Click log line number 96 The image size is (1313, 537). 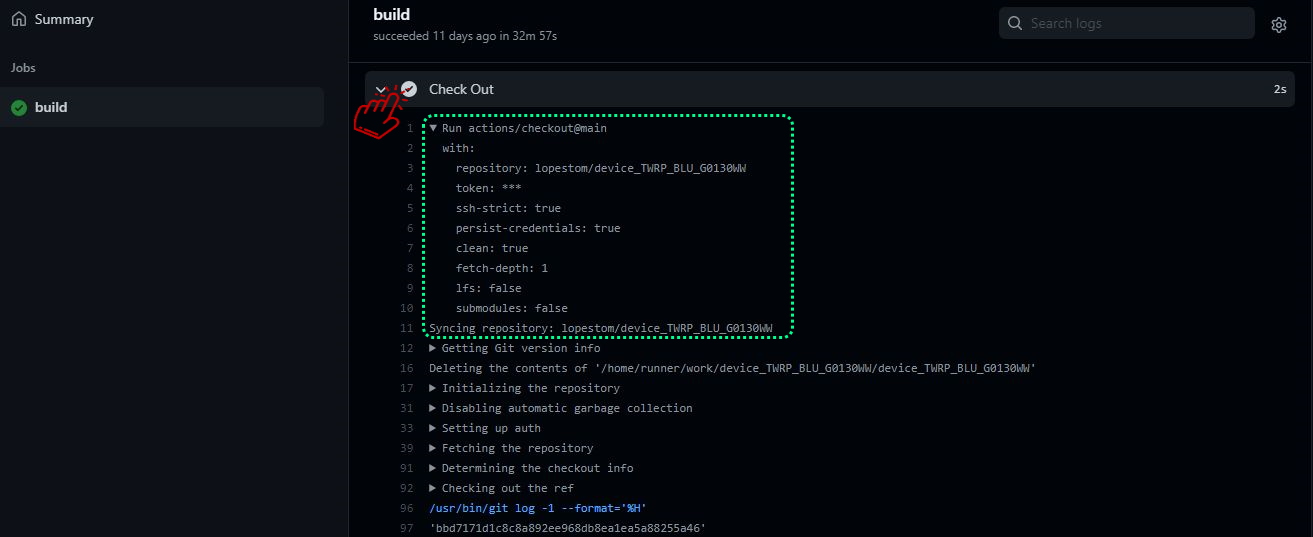406,508
